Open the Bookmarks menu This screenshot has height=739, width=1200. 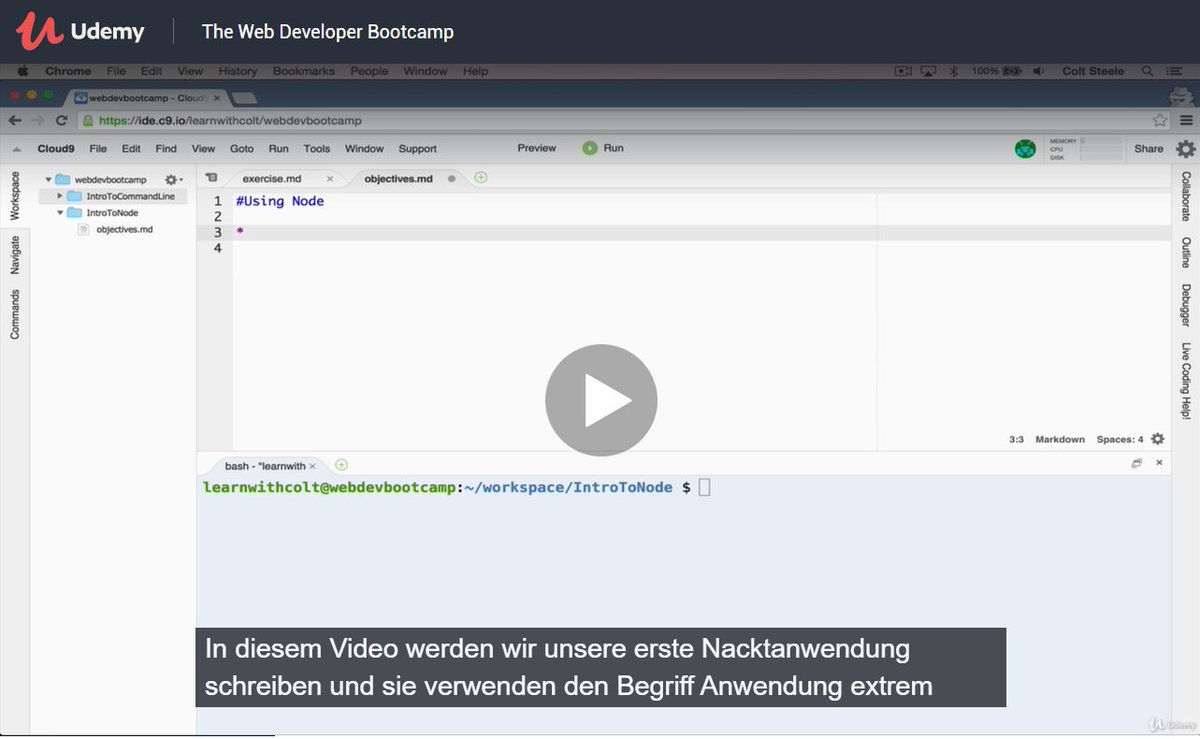(x=304, y=71)
